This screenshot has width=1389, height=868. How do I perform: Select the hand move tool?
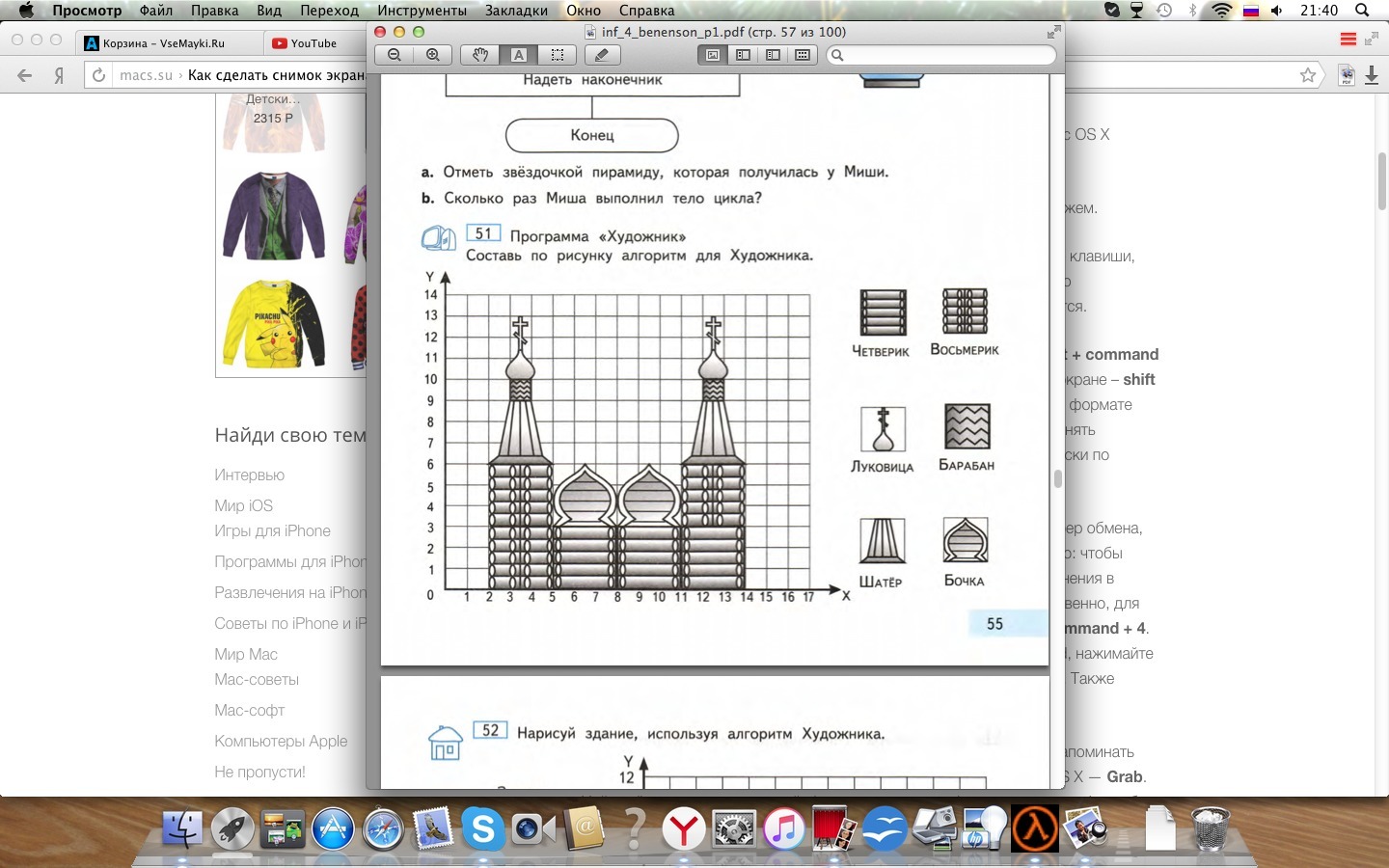tap(479, 55)
